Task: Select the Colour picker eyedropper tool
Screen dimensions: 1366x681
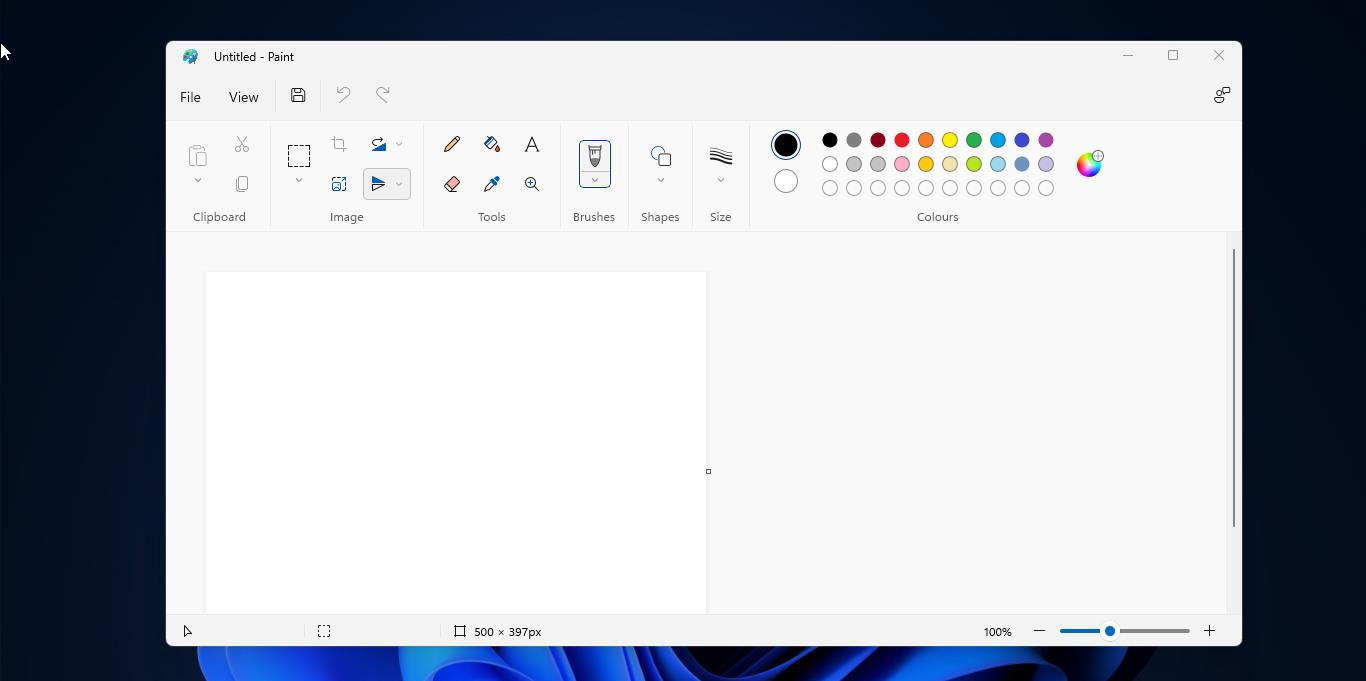Action: pyautogui.click(x=492, y=184)
